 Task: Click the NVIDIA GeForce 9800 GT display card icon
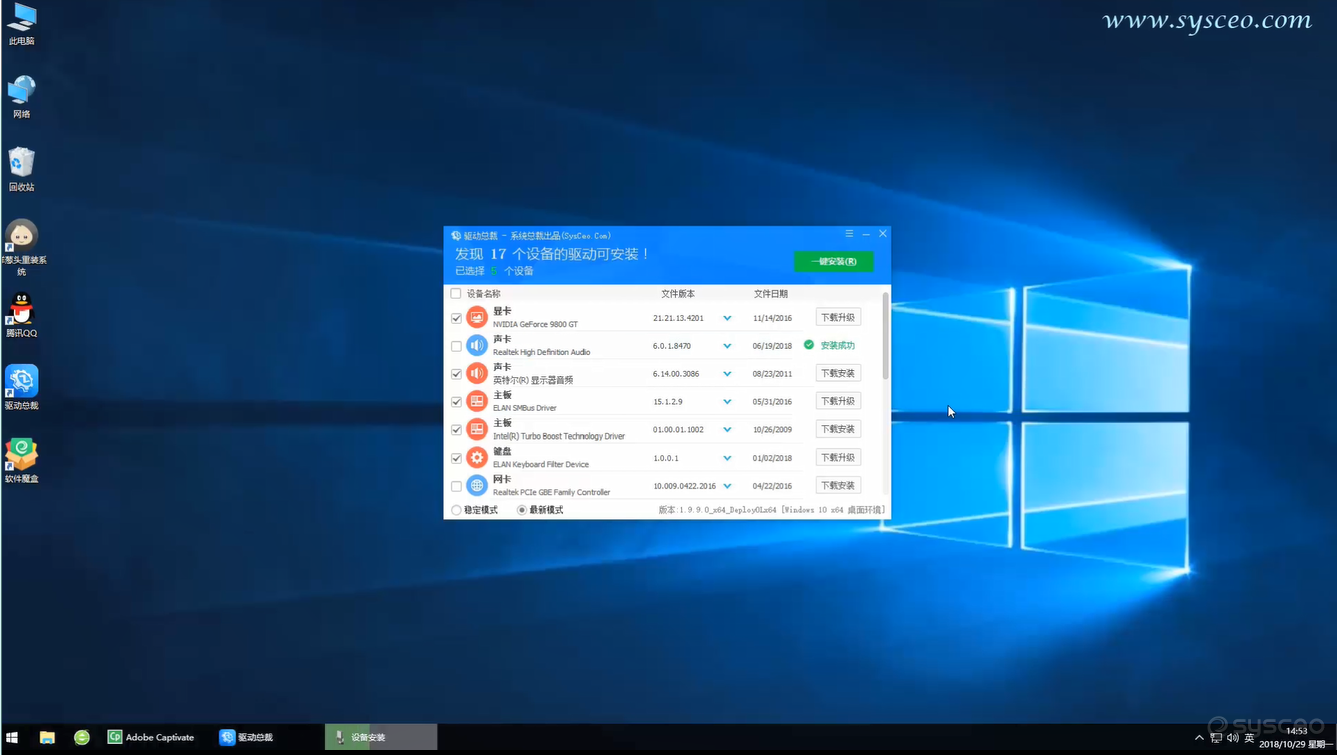click(477, 317)
